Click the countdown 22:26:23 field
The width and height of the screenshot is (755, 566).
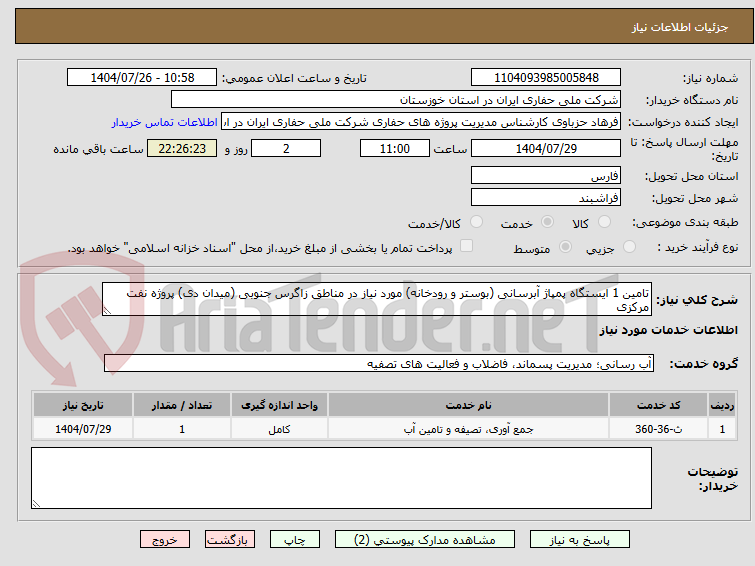[182, 148]
